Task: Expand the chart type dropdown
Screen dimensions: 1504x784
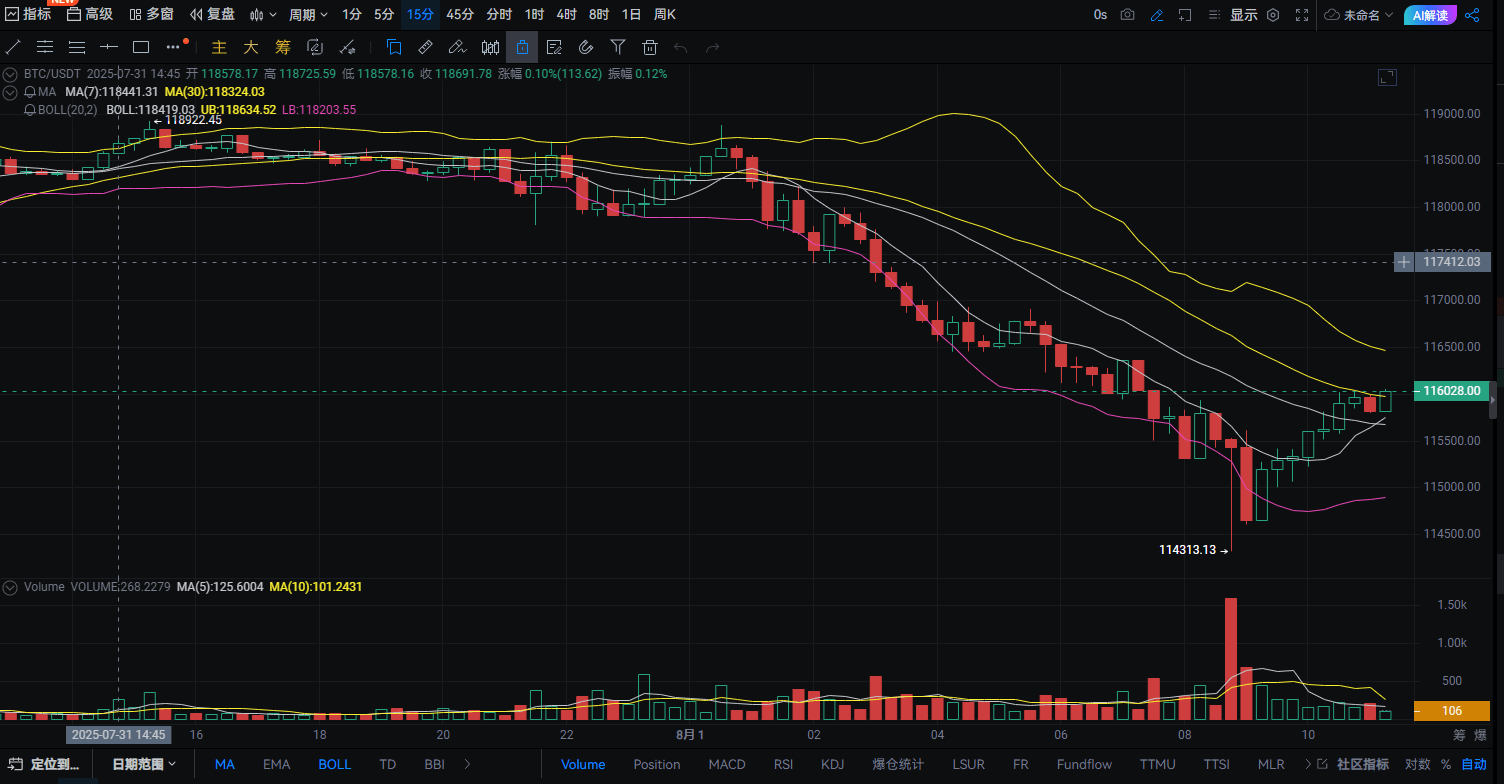Action: (x=264, y=15)
